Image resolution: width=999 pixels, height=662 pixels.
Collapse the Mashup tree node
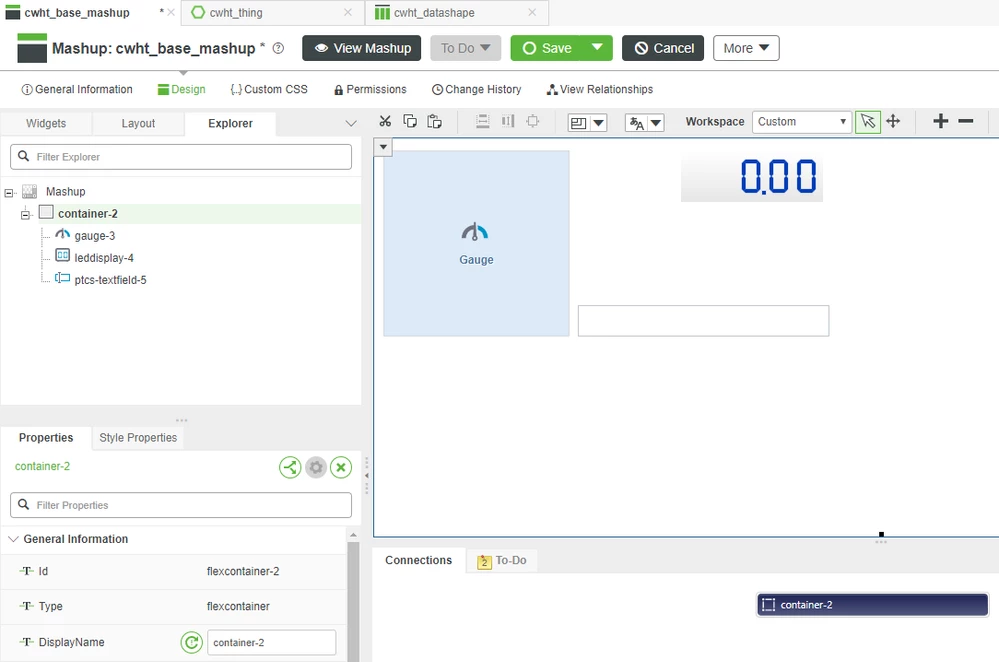click(x=9, y=192)
